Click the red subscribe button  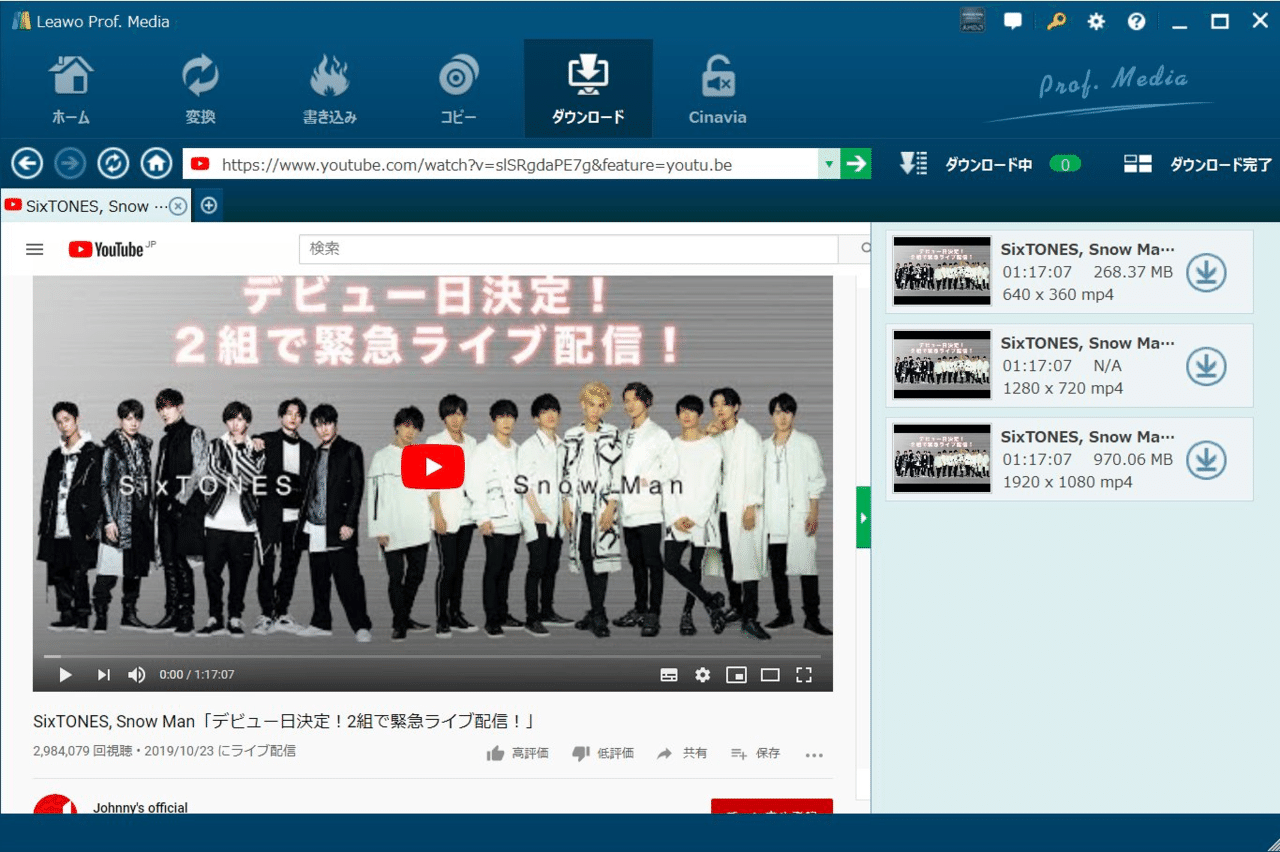click(772, 806)
